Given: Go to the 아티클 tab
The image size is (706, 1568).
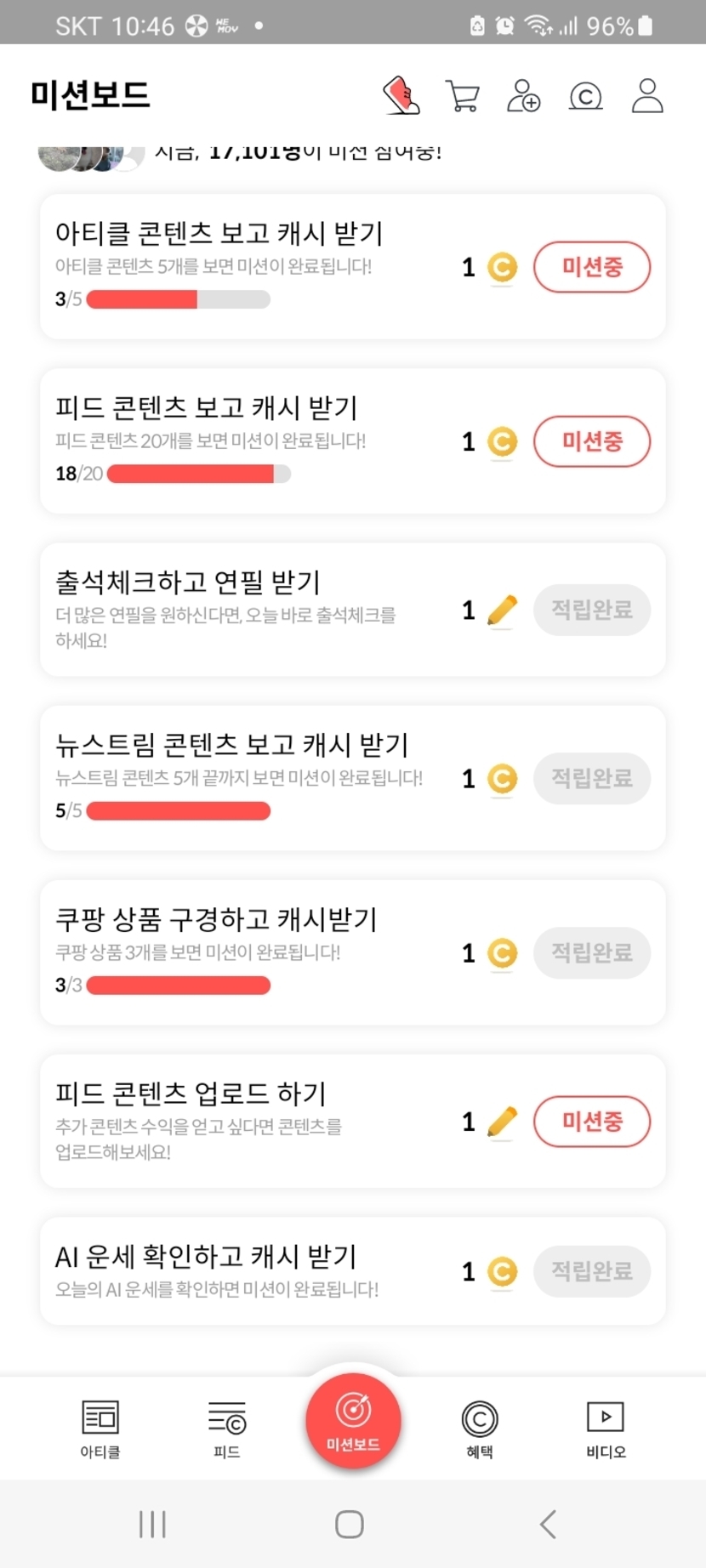Looking at the screenshot, I should pos(100,1429).
